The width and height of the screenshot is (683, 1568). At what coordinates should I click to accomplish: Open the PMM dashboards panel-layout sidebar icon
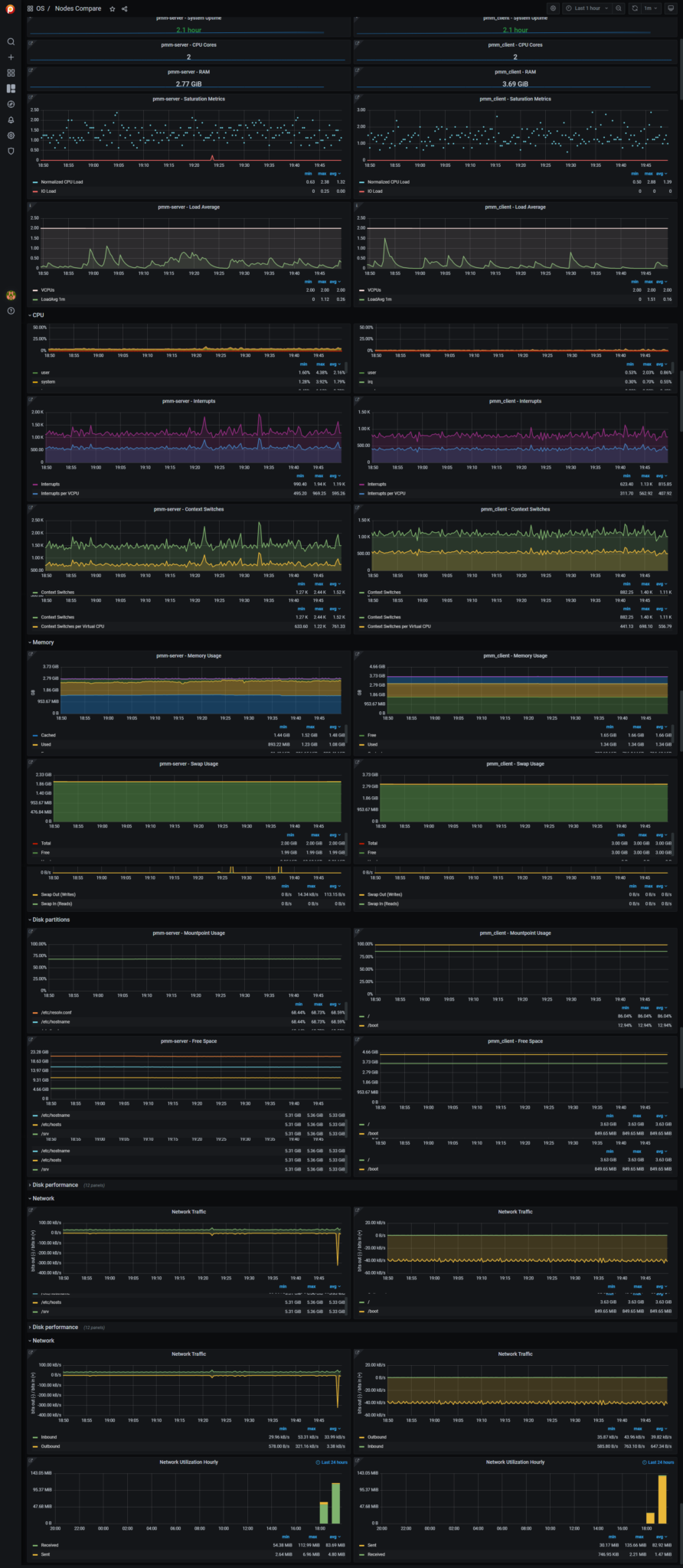click(11, 89)
